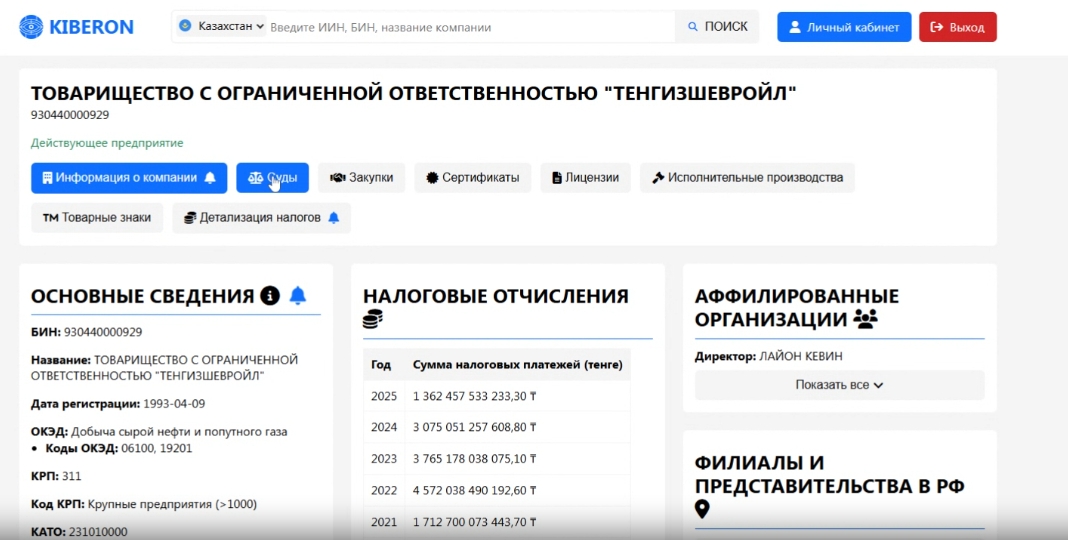This screenshot has width=1068, height=540.
Task: Open Исполнительные производства tab
Action: [x=747, y=178]
